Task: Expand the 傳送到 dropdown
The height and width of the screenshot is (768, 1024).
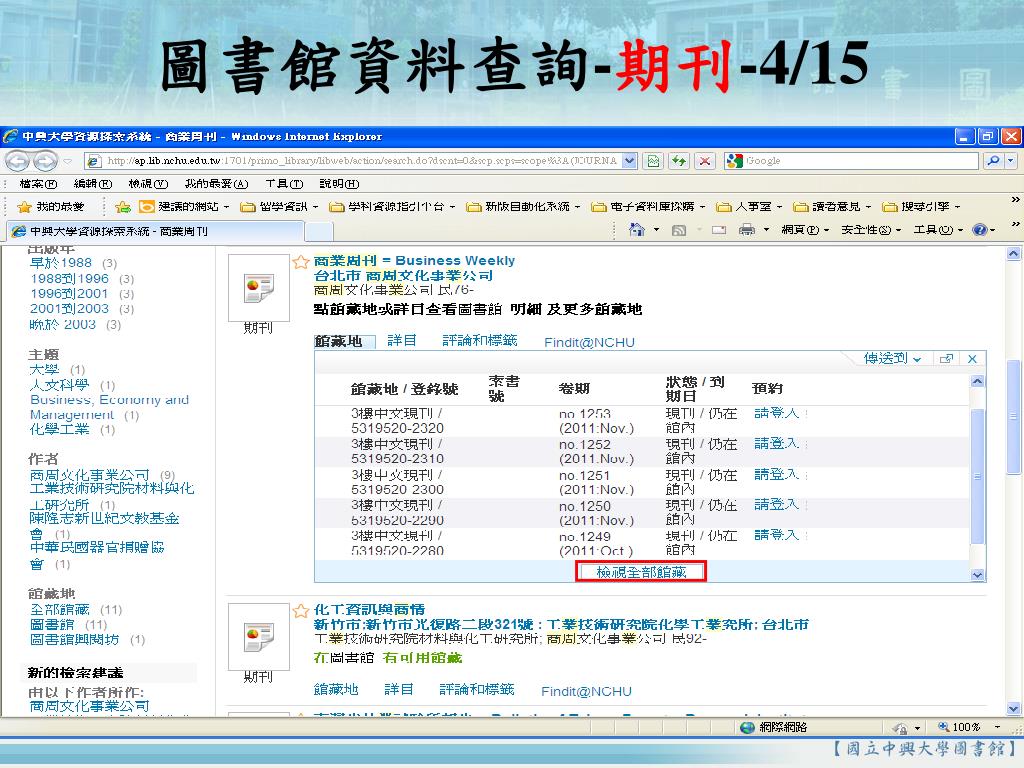Action: pyautogui.click(x=892, y=359)
